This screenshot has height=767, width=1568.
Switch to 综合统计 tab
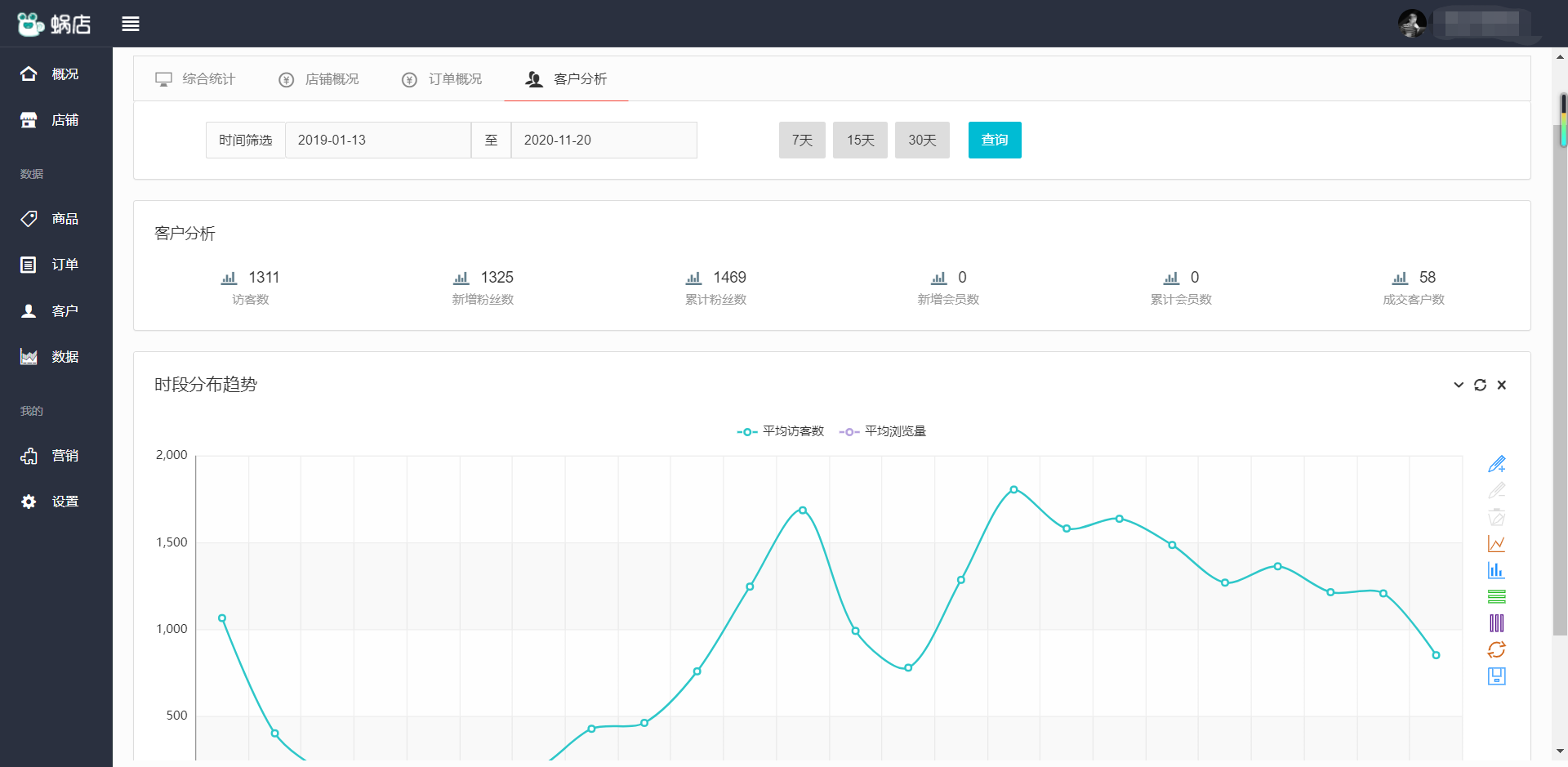(x=195, y=79)
